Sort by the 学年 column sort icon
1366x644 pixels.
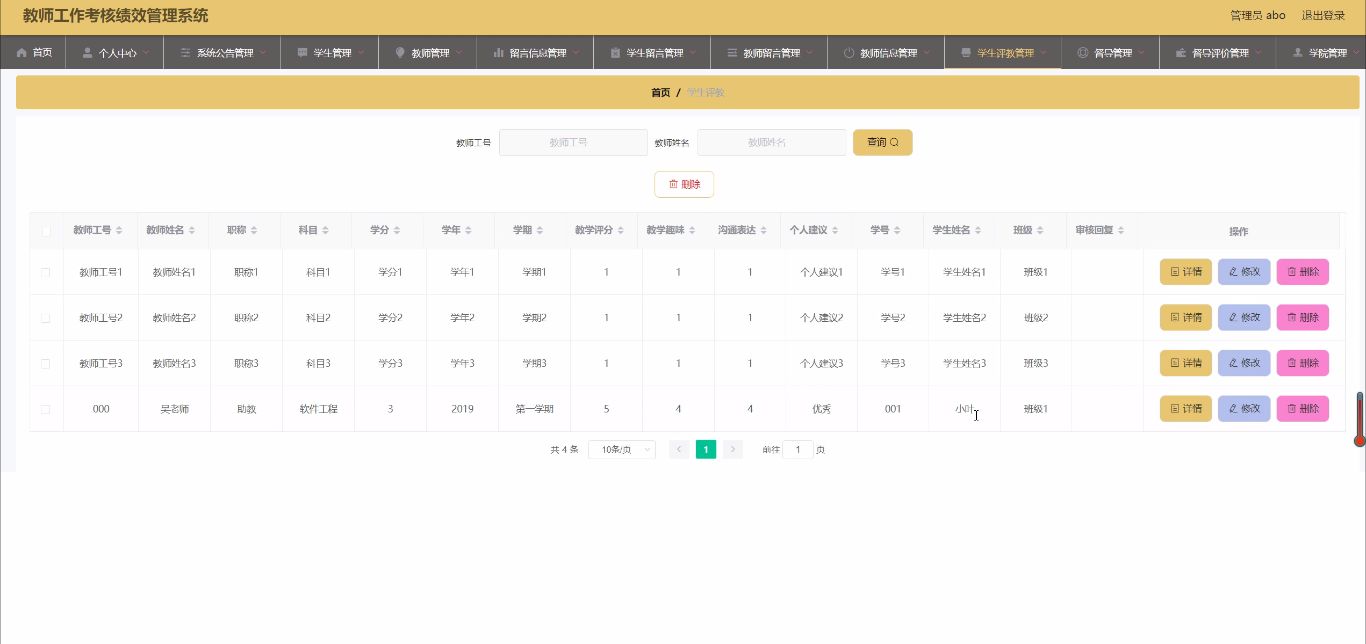click(468, 231)
